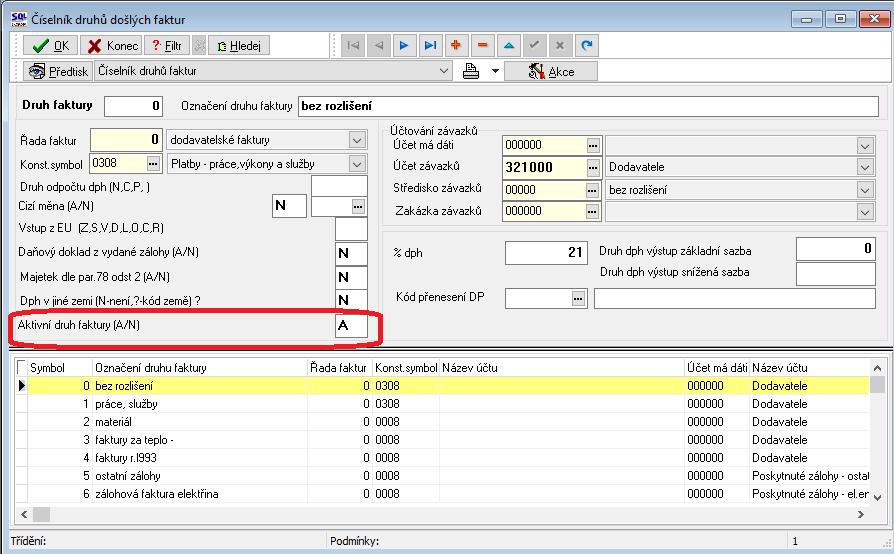The width and height of the screenshot is (894, 554).
Task: Click the Konst.symbol column header
Action: tap(406, 368)
